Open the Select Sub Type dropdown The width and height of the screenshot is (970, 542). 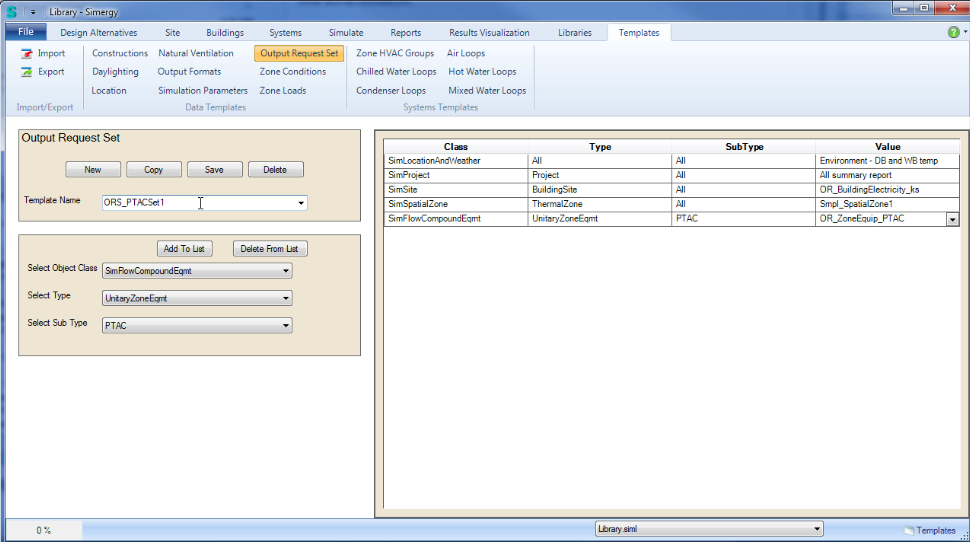pos(286,325)
